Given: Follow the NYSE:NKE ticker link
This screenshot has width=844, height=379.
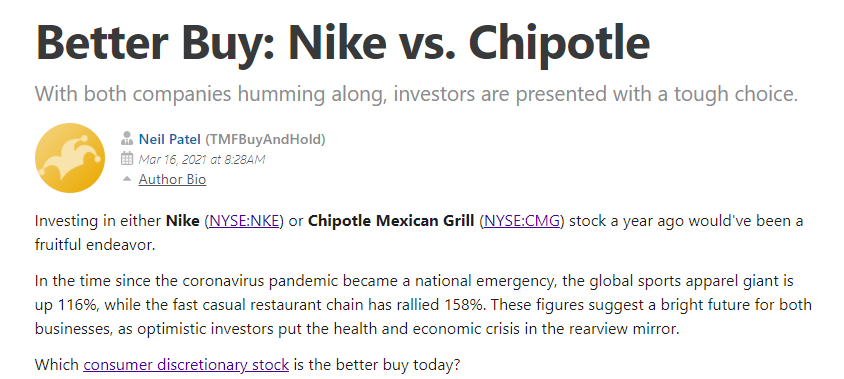Looking at the screenshot, I should 244,221.
